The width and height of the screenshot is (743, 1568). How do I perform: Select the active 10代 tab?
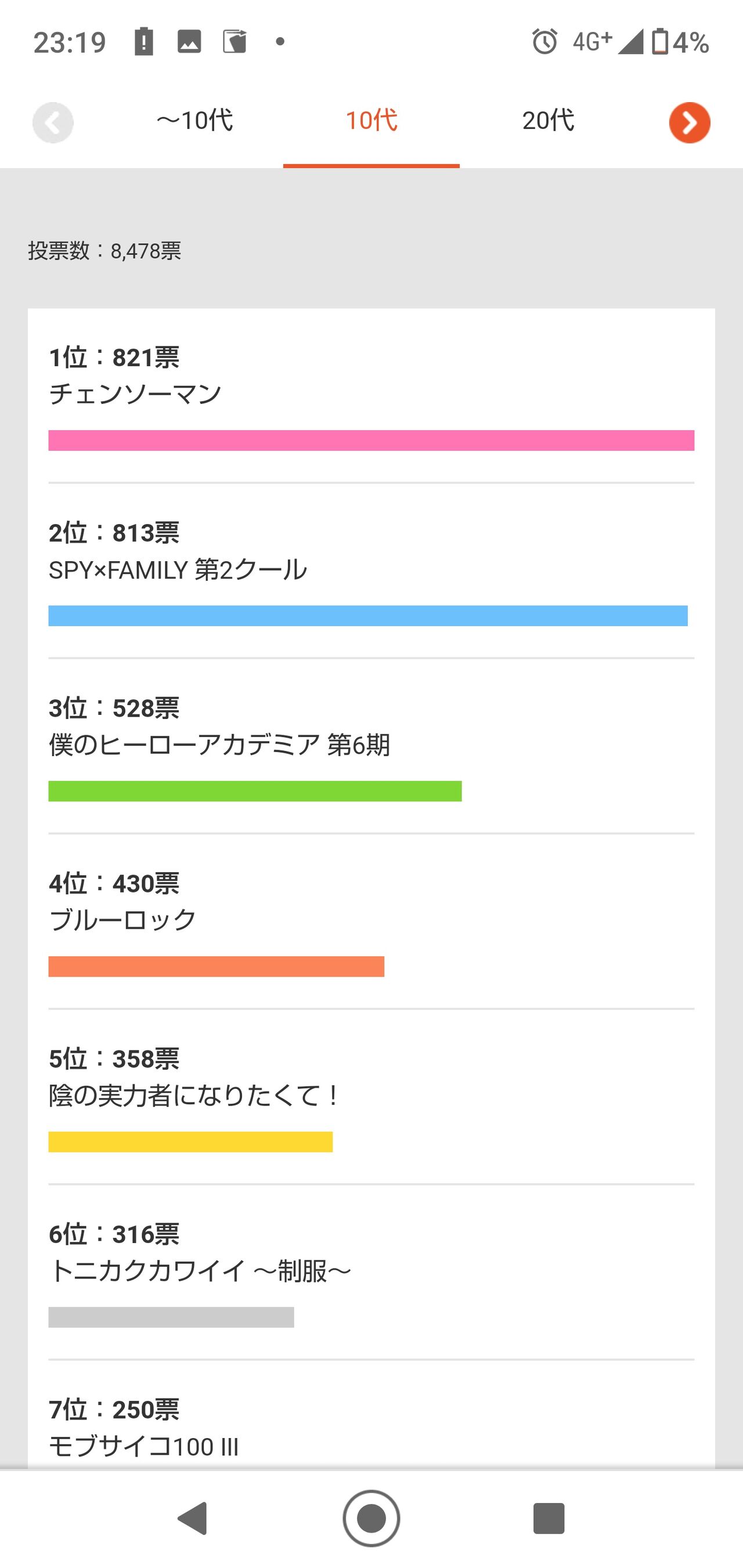click(371, 121)
